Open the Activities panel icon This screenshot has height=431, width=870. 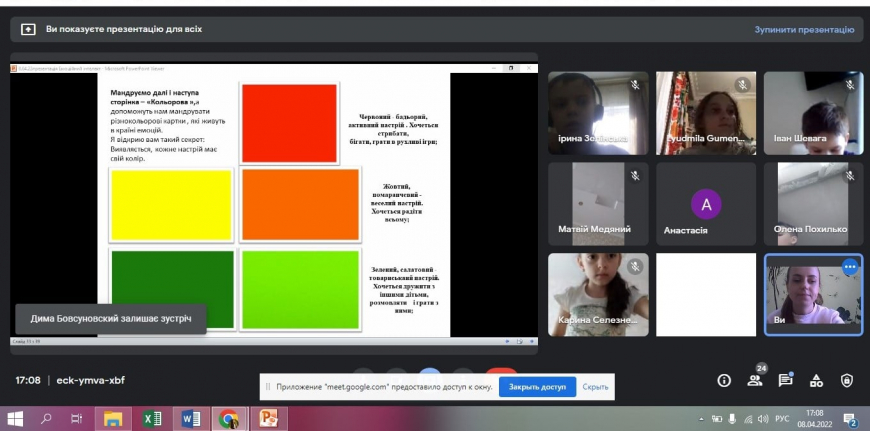(816, 380)
